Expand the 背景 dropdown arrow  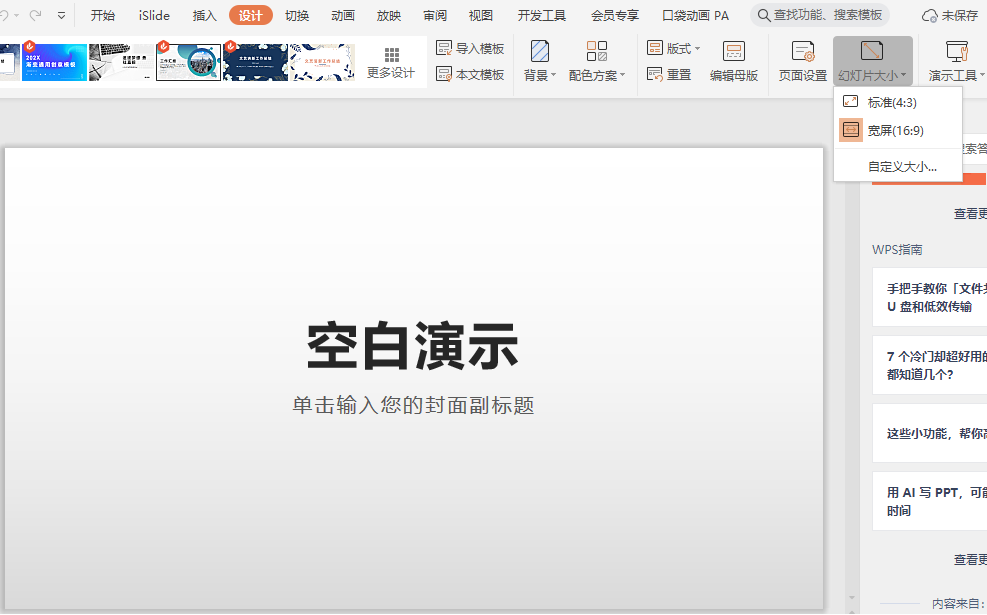(x=553, y=76)
